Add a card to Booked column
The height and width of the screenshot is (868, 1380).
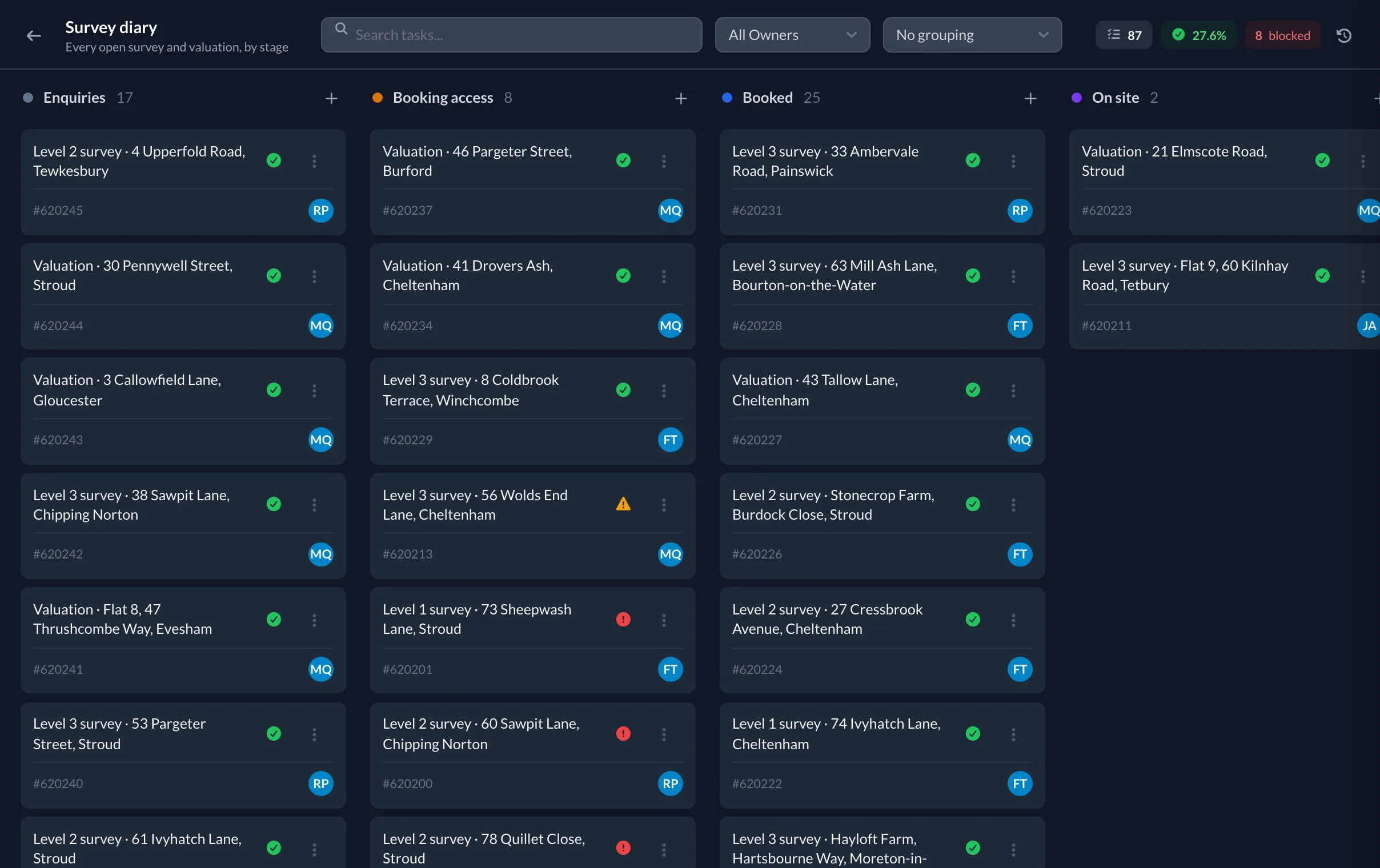coord(1030,99)
